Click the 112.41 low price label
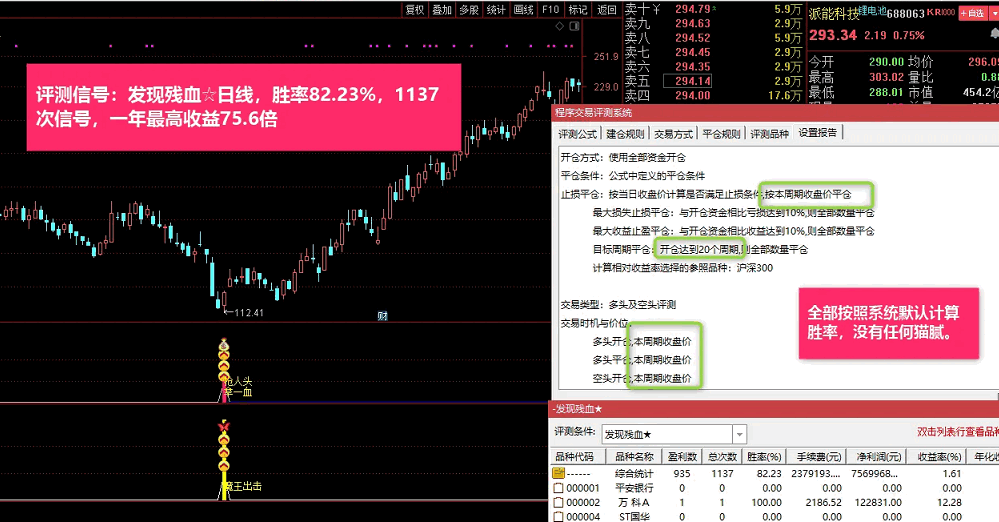The image size is (999, 522). coord(248,313)
